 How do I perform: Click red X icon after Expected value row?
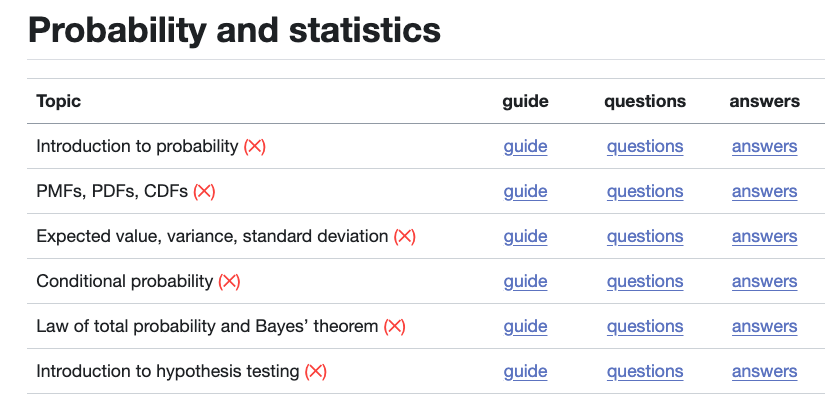404,236
